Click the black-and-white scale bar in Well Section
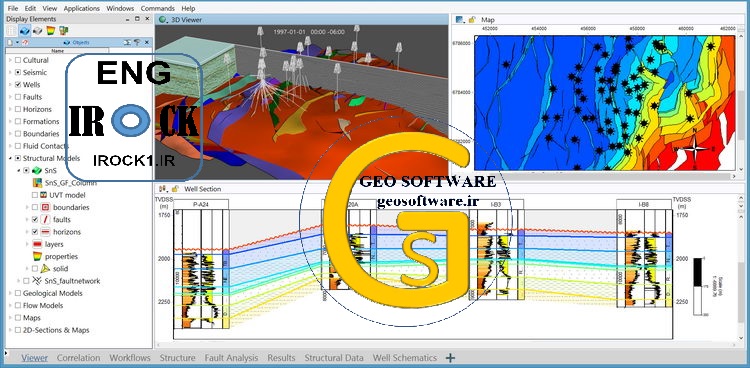 697,287
